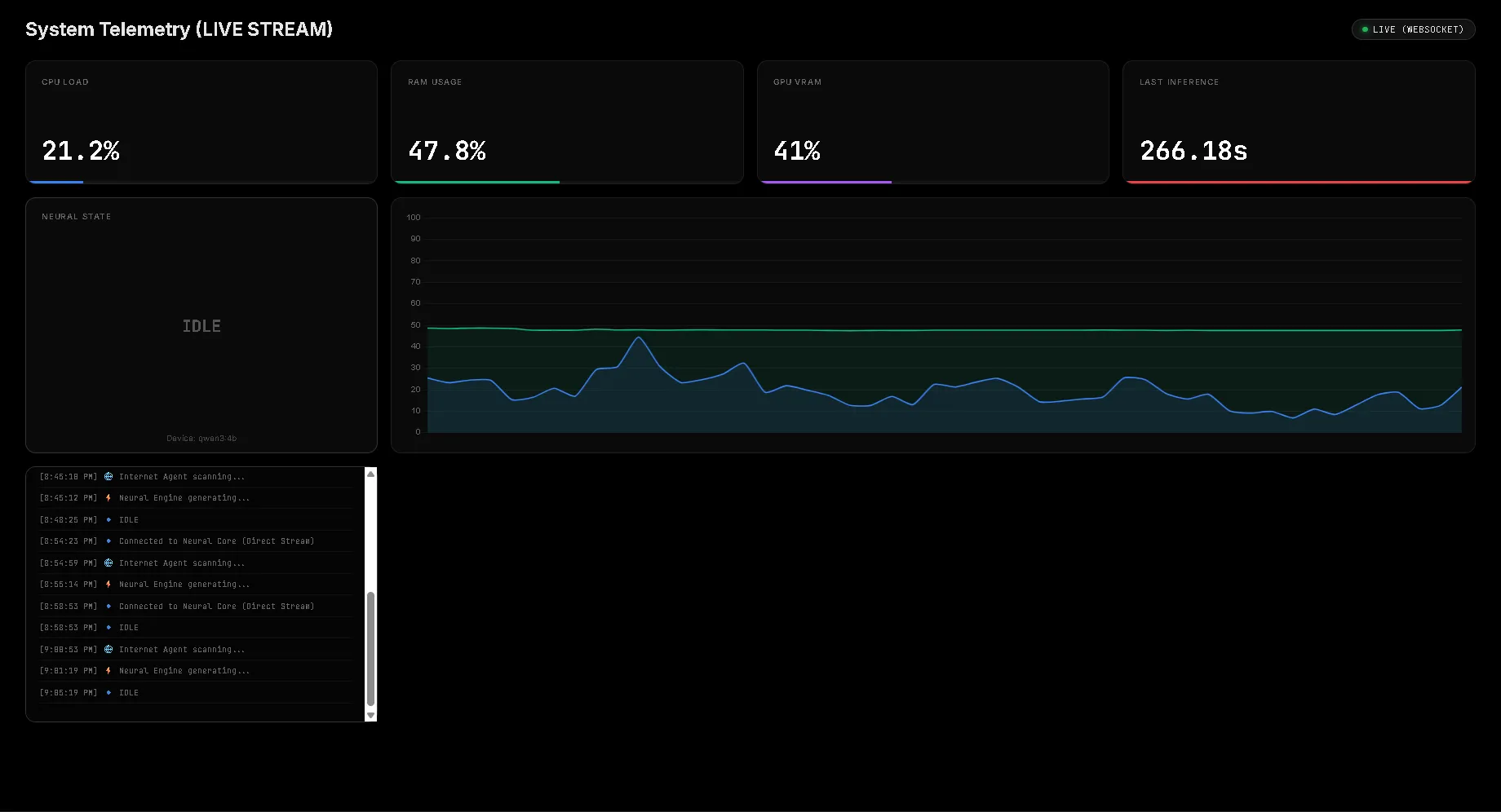Click the blue diamond icon beside the 8:48:25 IDLE entry
The height and width of the screenshot is (812, 1501).
(x=108, y=519)
